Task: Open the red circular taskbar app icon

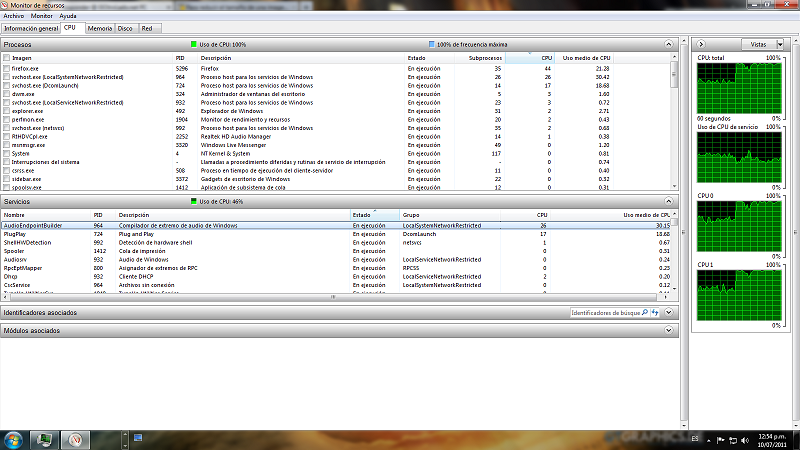Action: click(76, 440)
